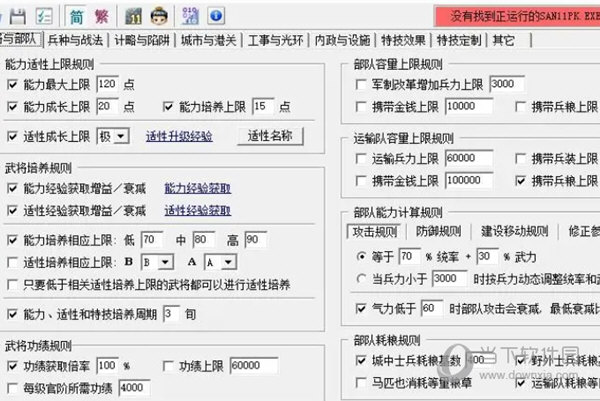The image size is (600, 401).
Task: Click the 中 limit field with 80
Action: (x=204, y=240)
